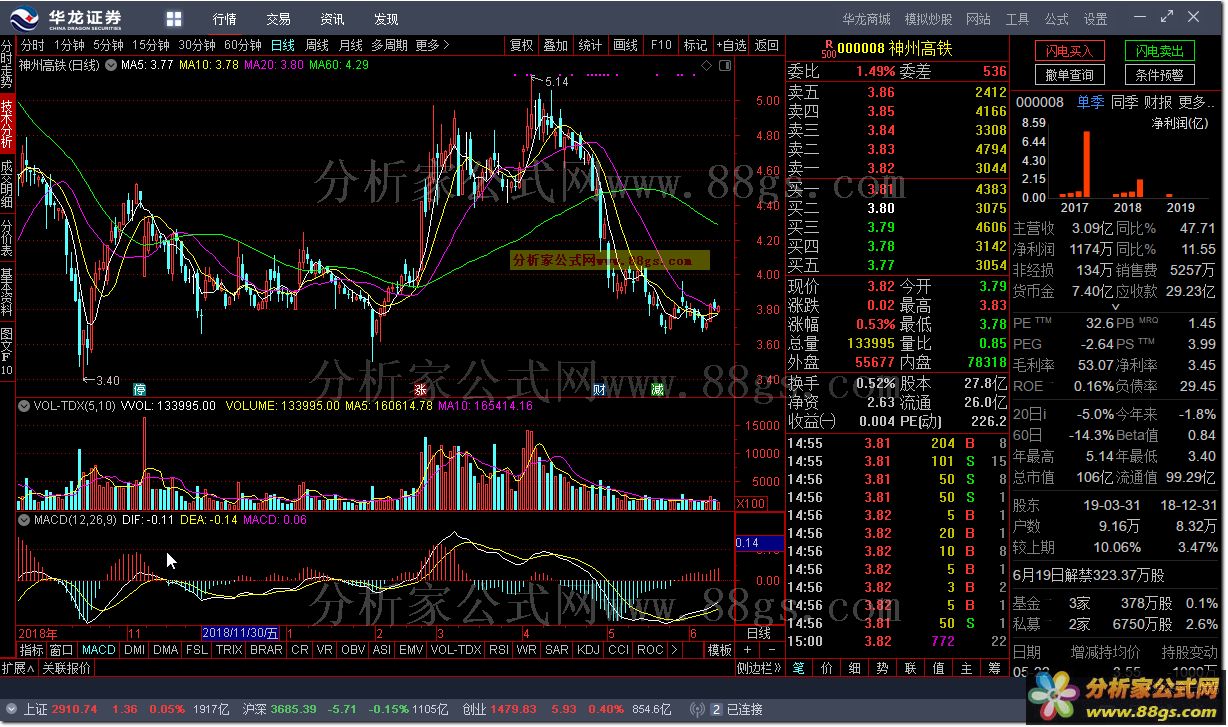Image resolution: width=1228 pixels, height=727 pixels.
Task: Select the KDJ indicator tab
Action: 589,650
